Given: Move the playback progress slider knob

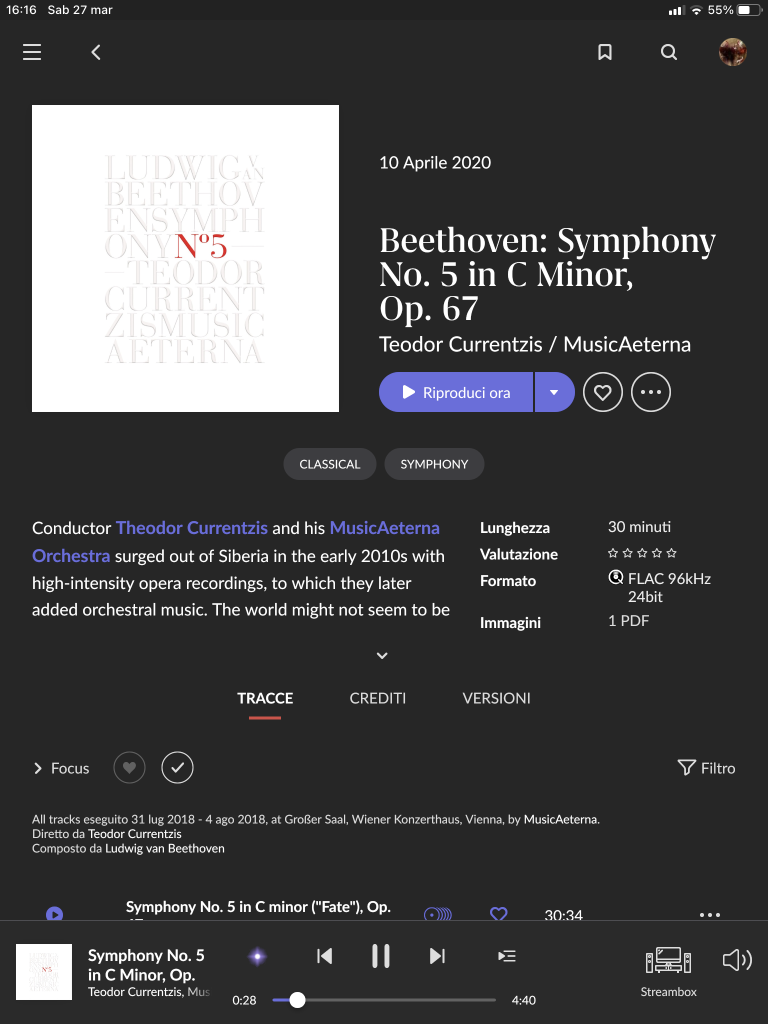Looking at the screenshot, I should pyautogui.click(x=297, y=1000).
